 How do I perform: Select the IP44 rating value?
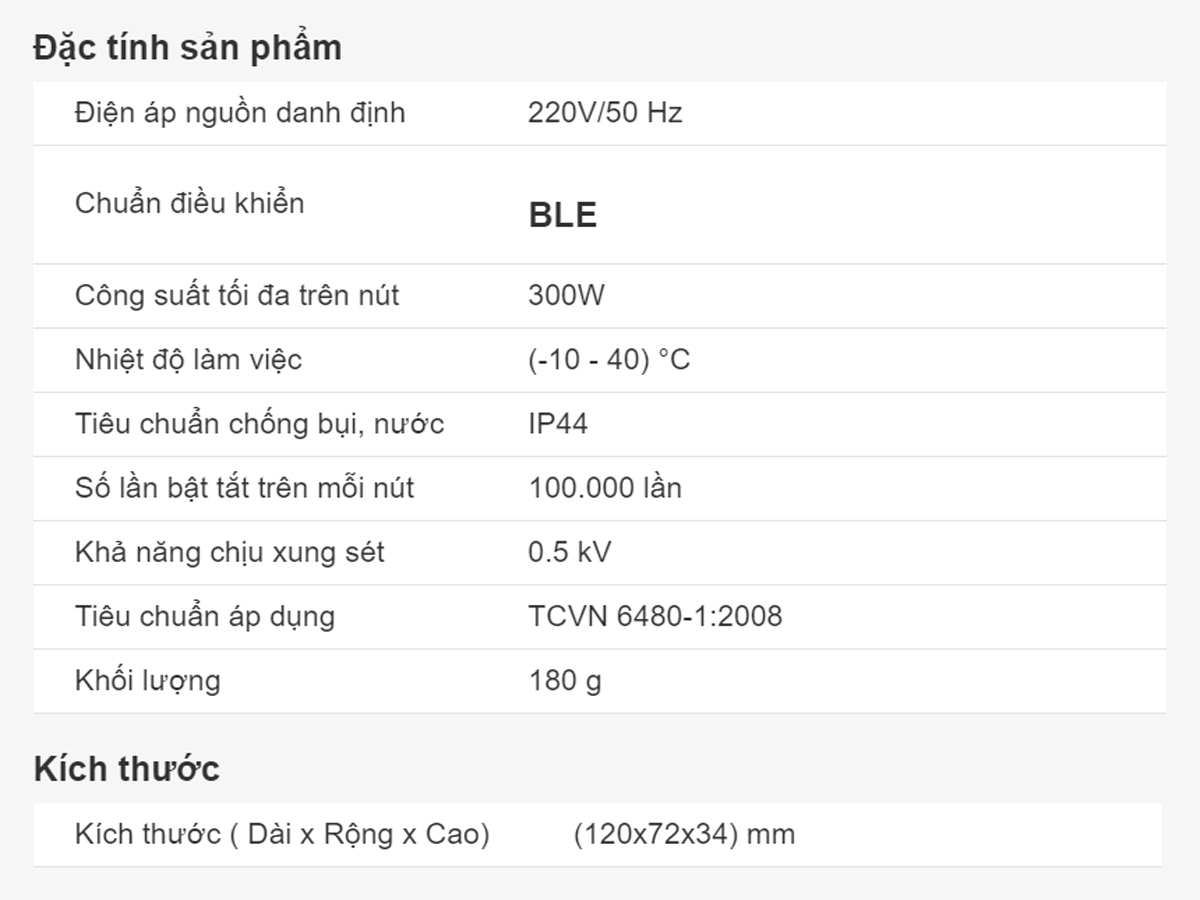(558, 424)
